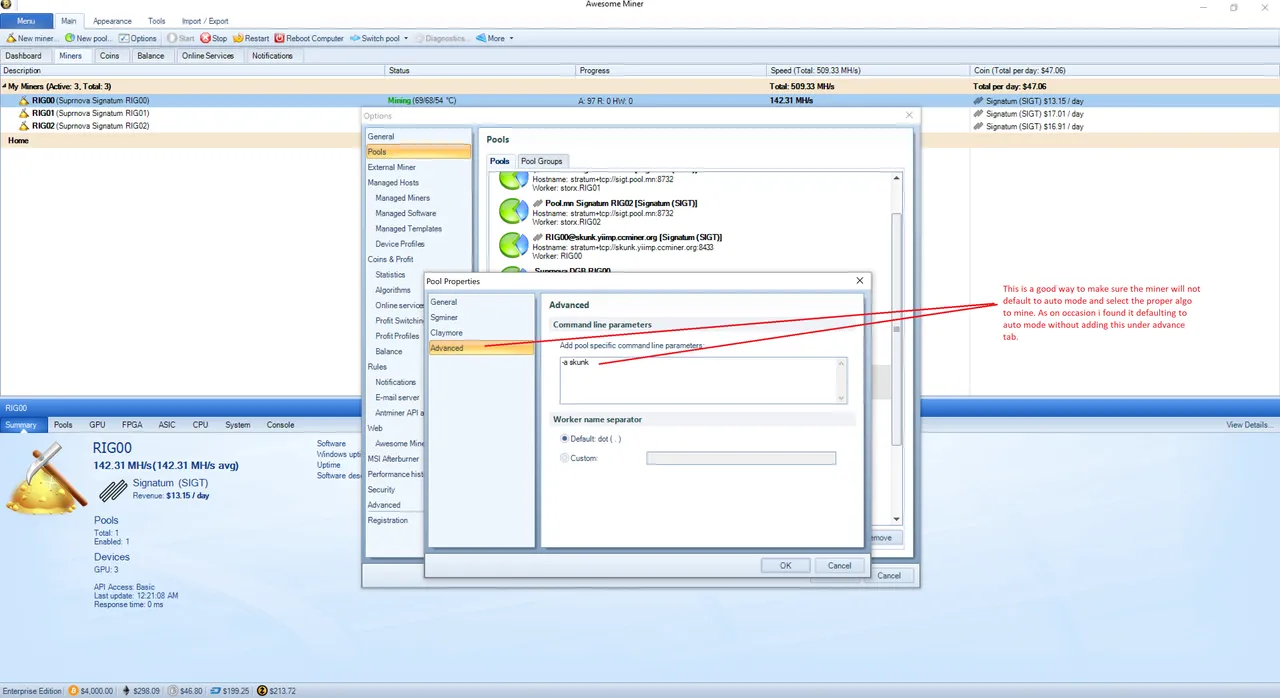The image size is (1280, 698).
Task: Click the RIG00 miner pickaxe icon in list
Action: coord(24,101)
